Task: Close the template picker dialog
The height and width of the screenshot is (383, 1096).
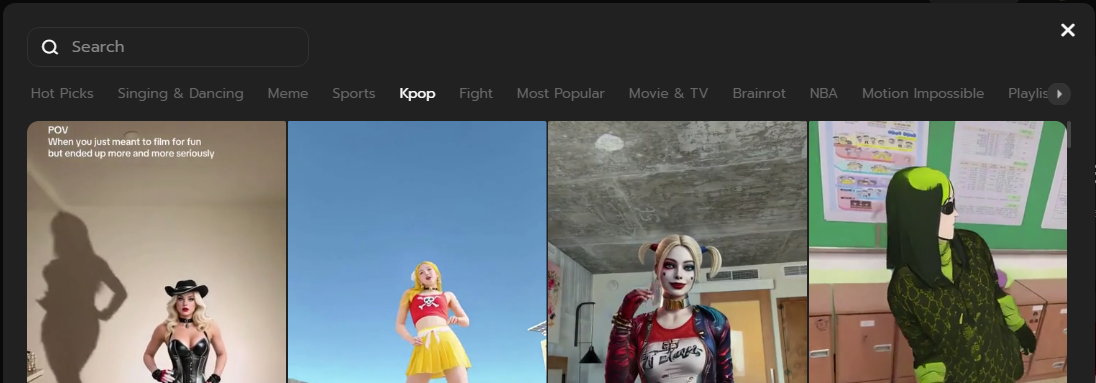Action: click(1067, 29)
